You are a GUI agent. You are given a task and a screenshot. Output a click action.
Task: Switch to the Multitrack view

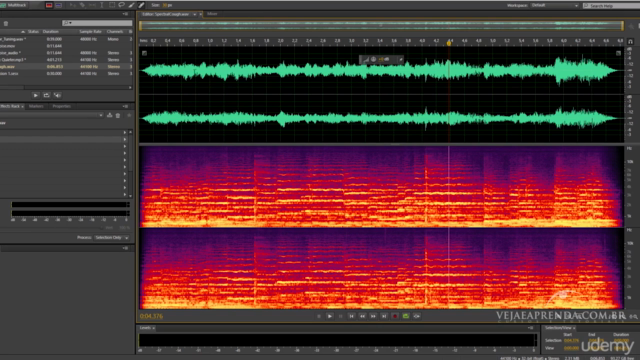tap(14, 5)
